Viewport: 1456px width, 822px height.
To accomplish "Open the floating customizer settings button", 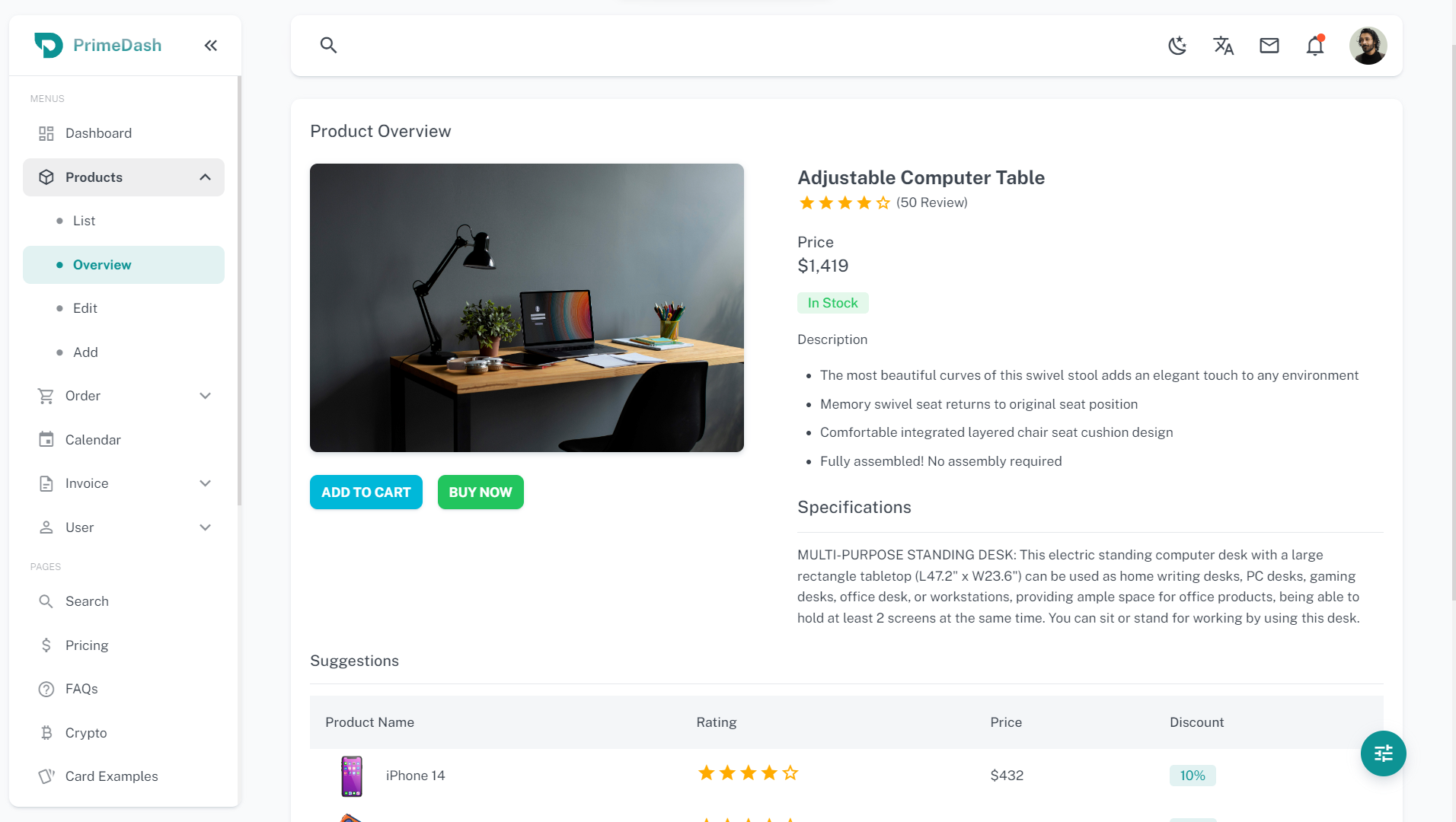I will [x=1383, y=753].
